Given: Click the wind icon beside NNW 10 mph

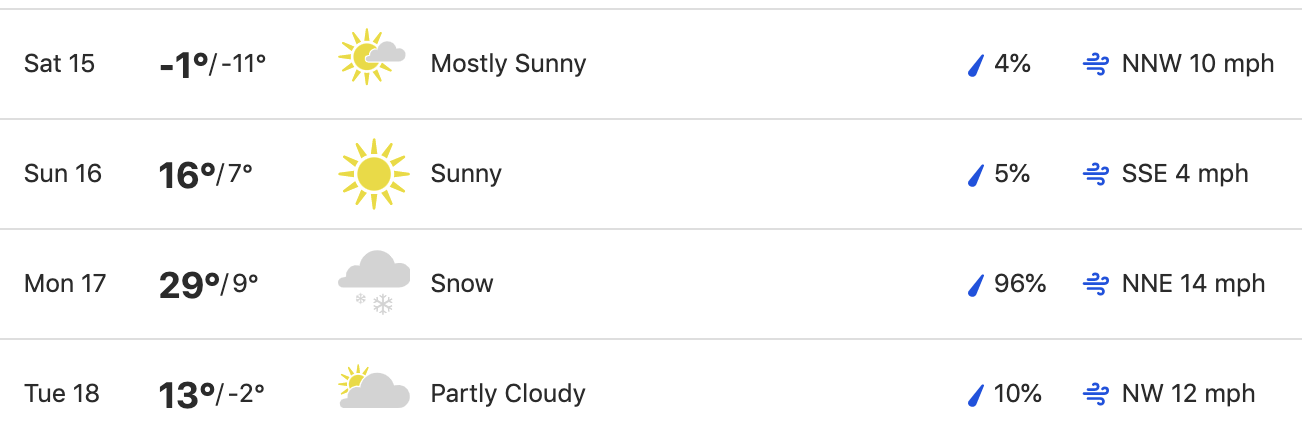Looking at the screenshot, I should 1097,65.
